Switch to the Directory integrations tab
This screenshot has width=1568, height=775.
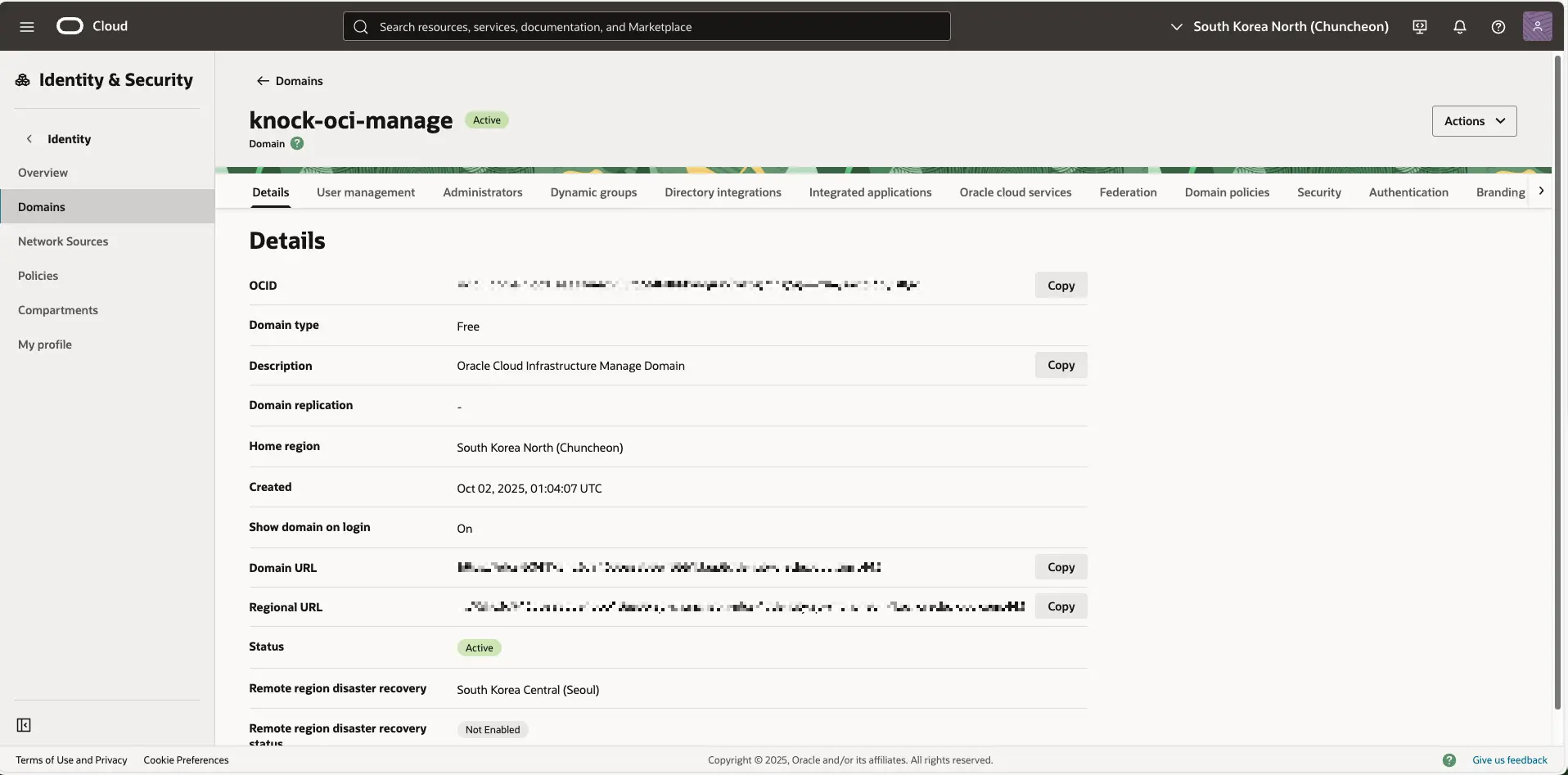coord(723,192)
